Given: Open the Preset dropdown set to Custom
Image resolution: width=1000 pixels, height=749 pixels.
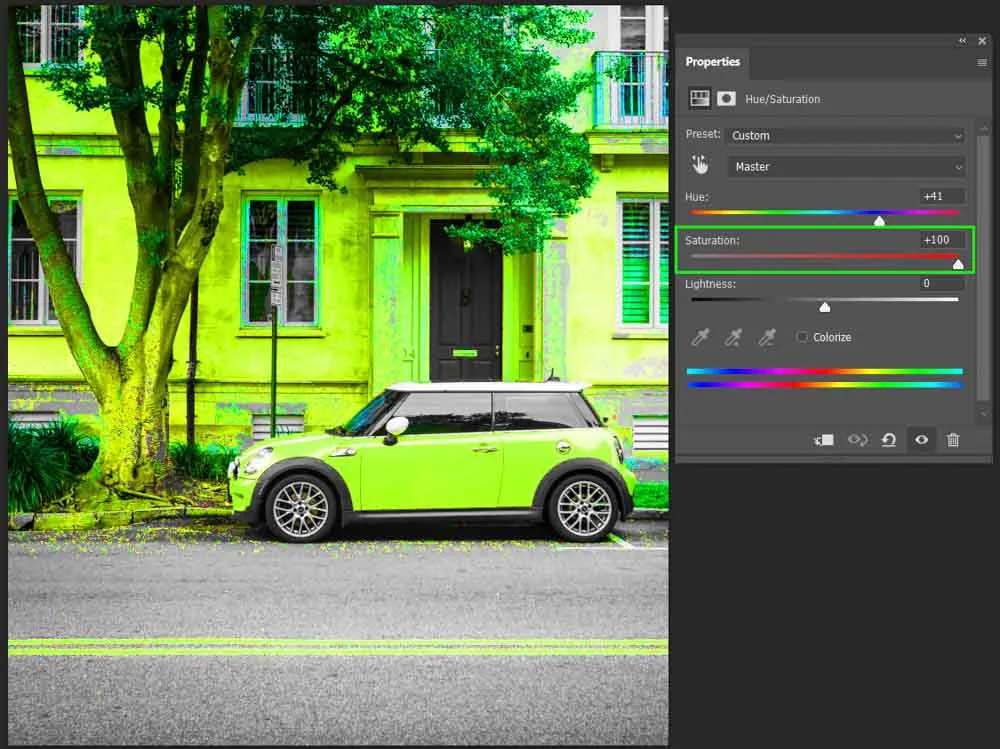Looking at the screenshot, I should [x=846, y=136].
